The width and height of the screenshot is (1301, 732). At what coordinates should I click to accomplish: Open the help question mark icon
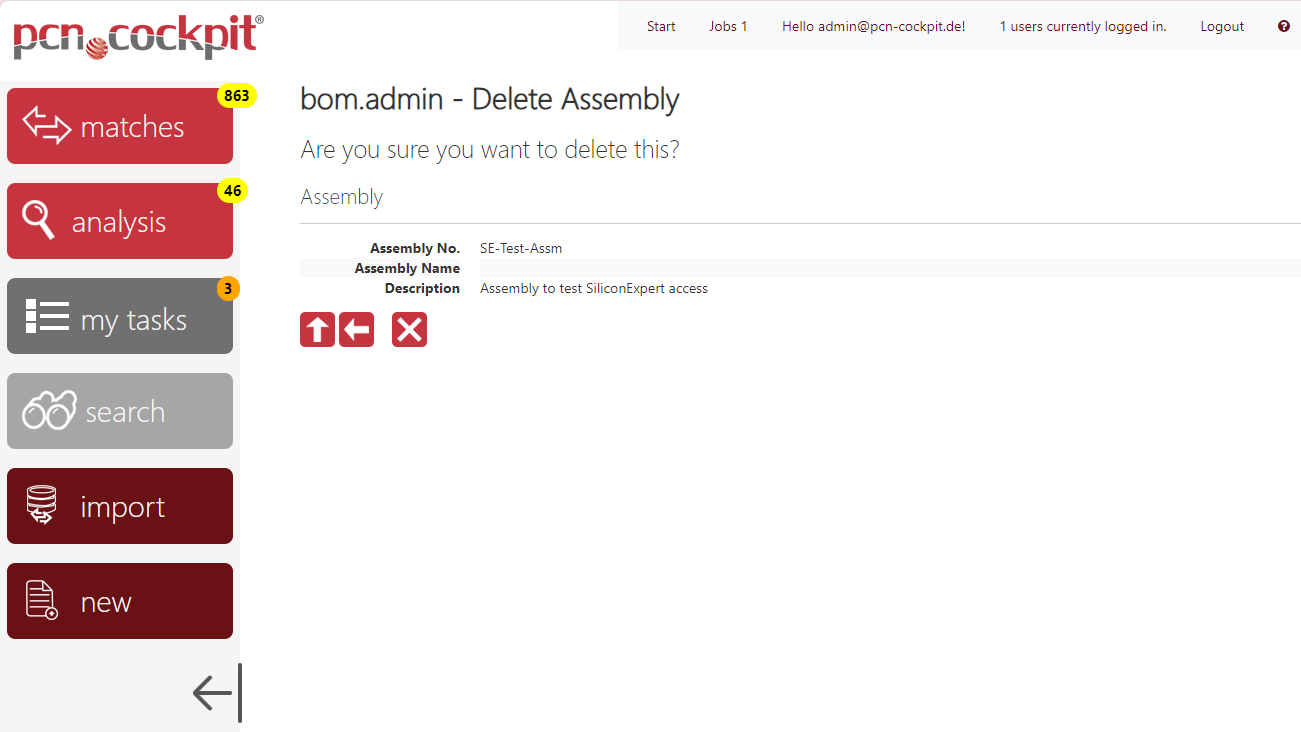click(1284, 26)
